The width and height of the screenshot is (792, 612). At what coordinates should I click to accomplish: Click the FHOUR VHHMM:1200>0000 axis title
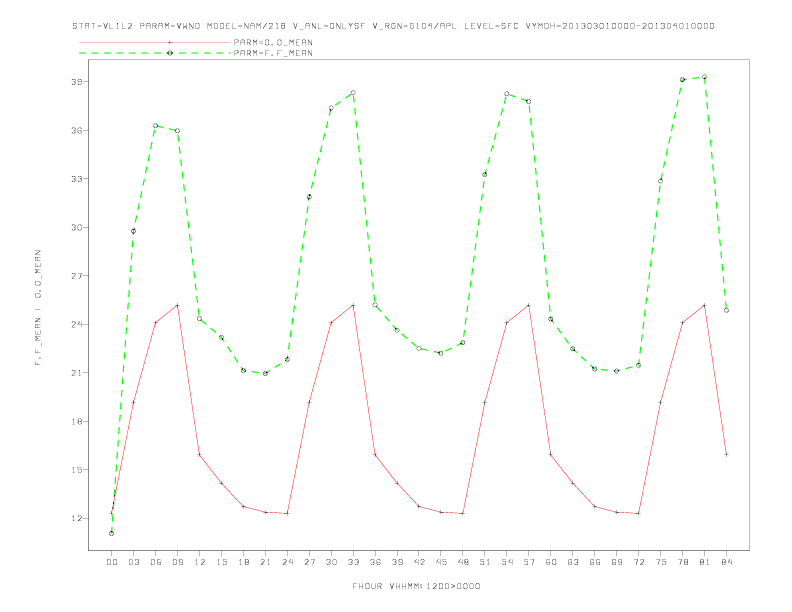pos(416,586)
